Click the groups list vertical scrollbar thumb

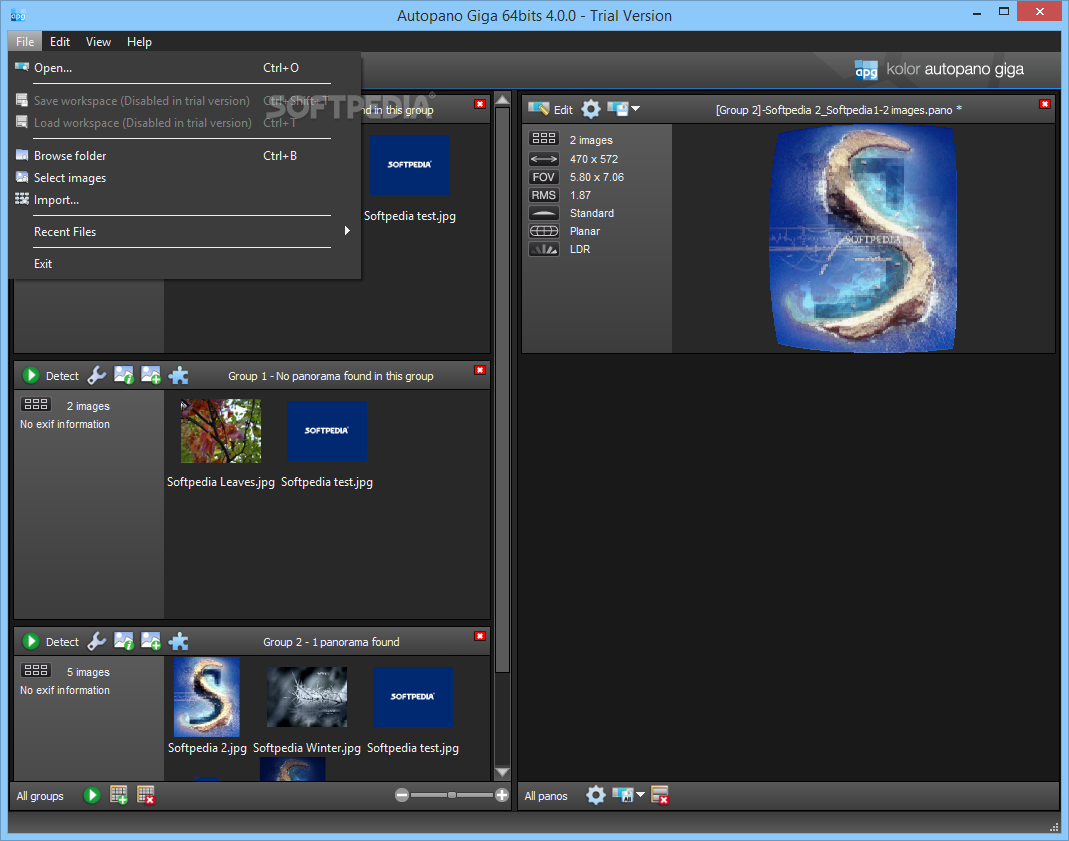coord(502,388)
